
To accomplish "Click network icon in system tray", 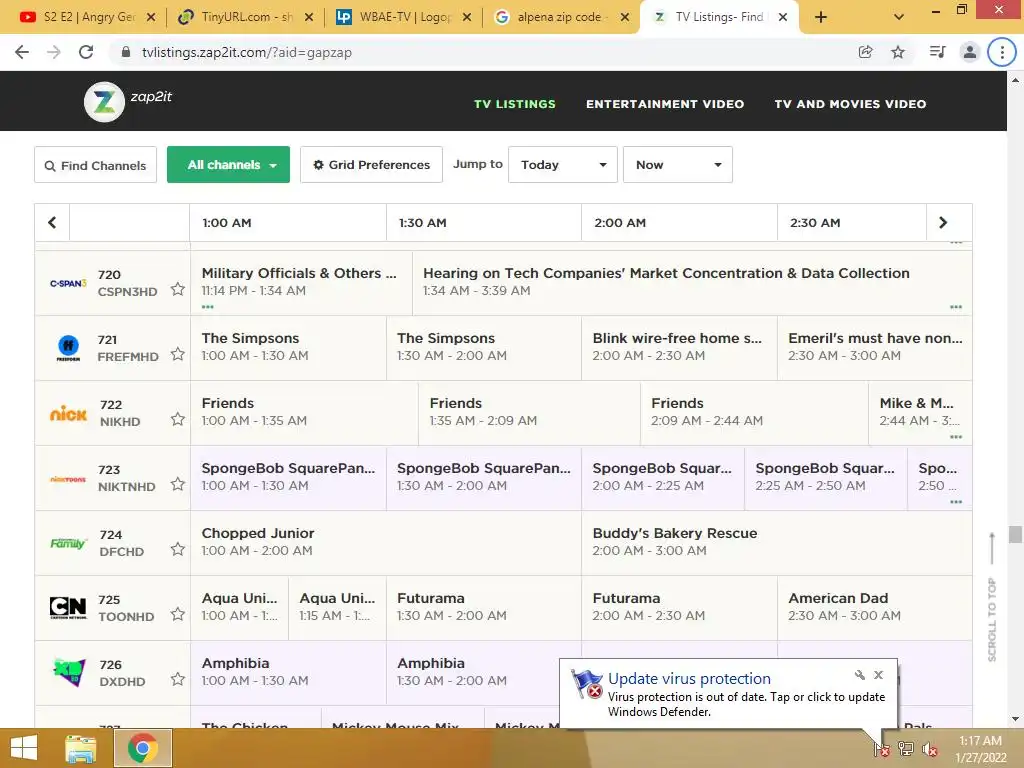I will point(906,749).
